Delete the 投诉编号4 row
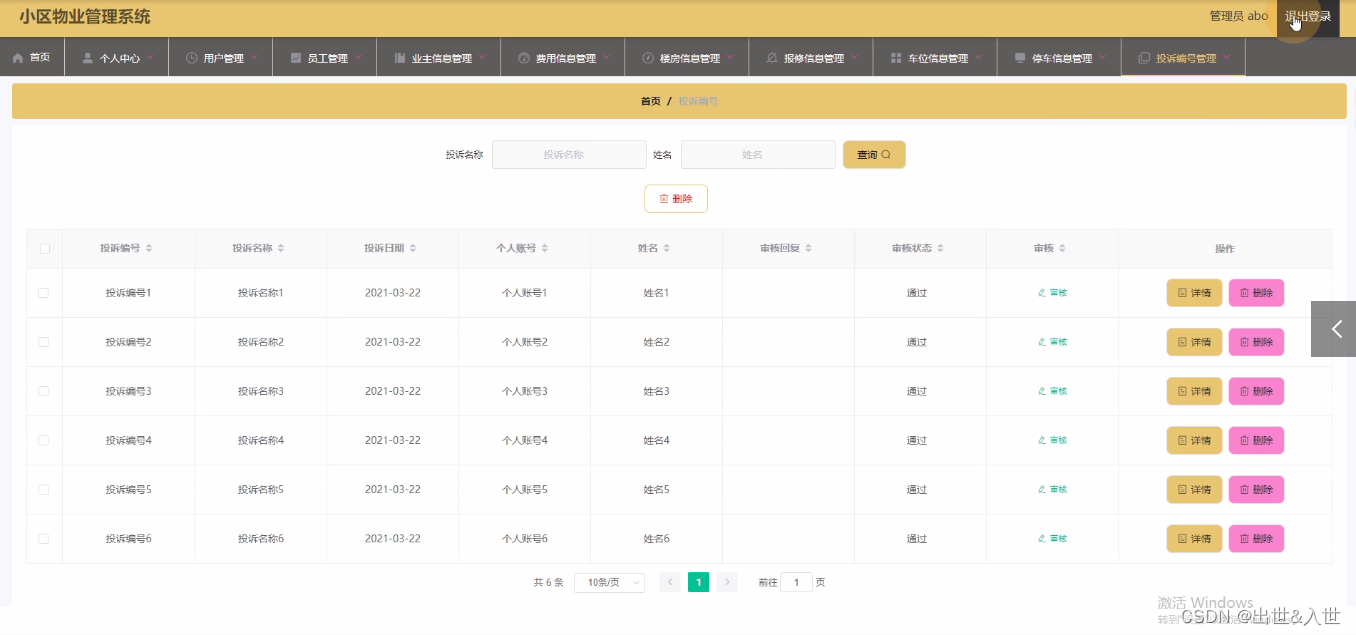This screenshot has height=635, width=1356. tap(1256, 440)
